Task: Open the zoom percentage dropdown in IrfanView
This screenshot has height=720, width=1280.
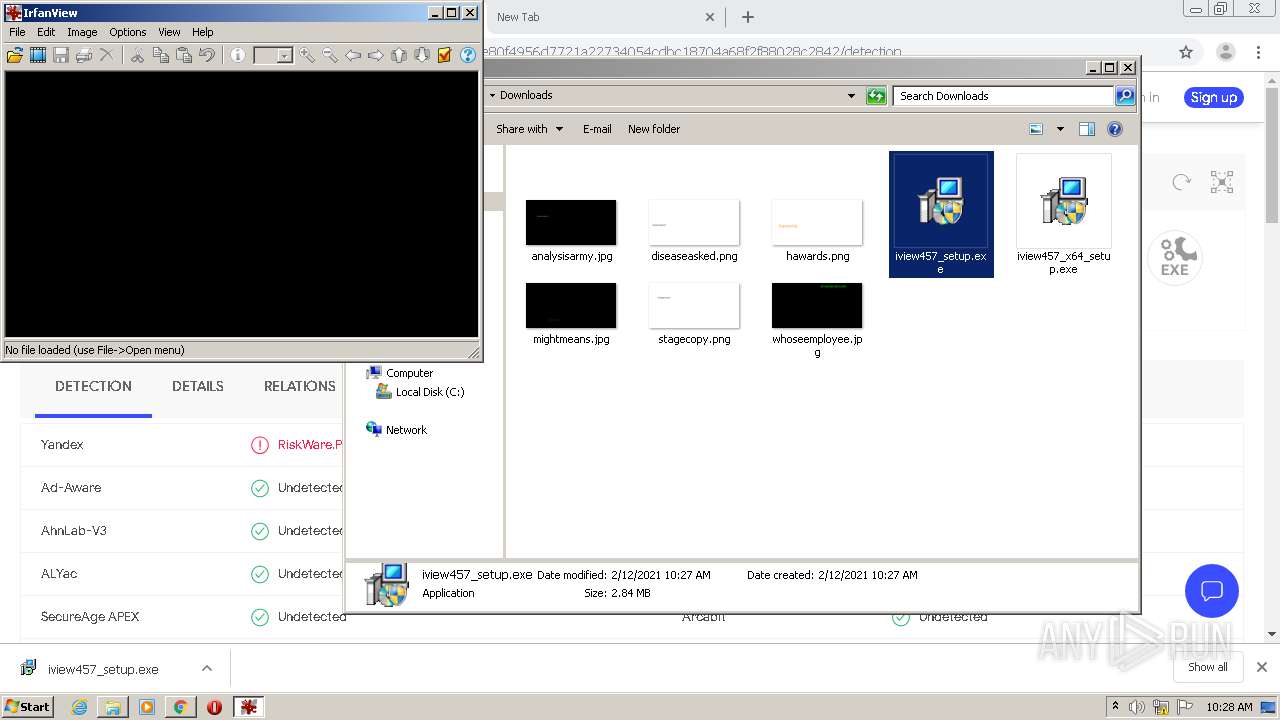Action: click(x=285, y=56)
